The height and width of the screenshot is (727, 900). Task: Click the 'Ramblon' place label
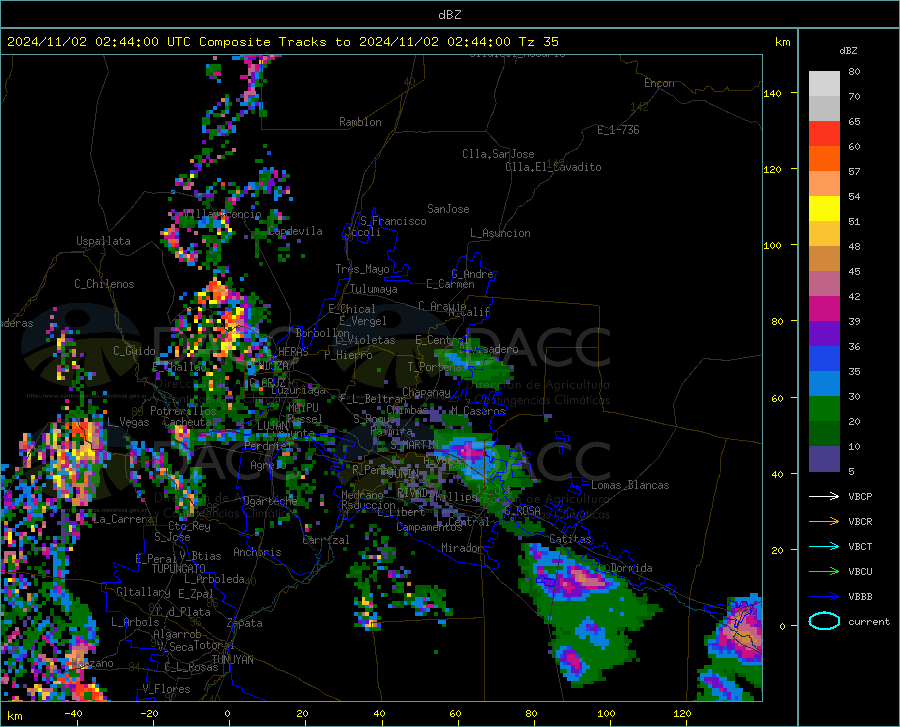tap(360, 122)
